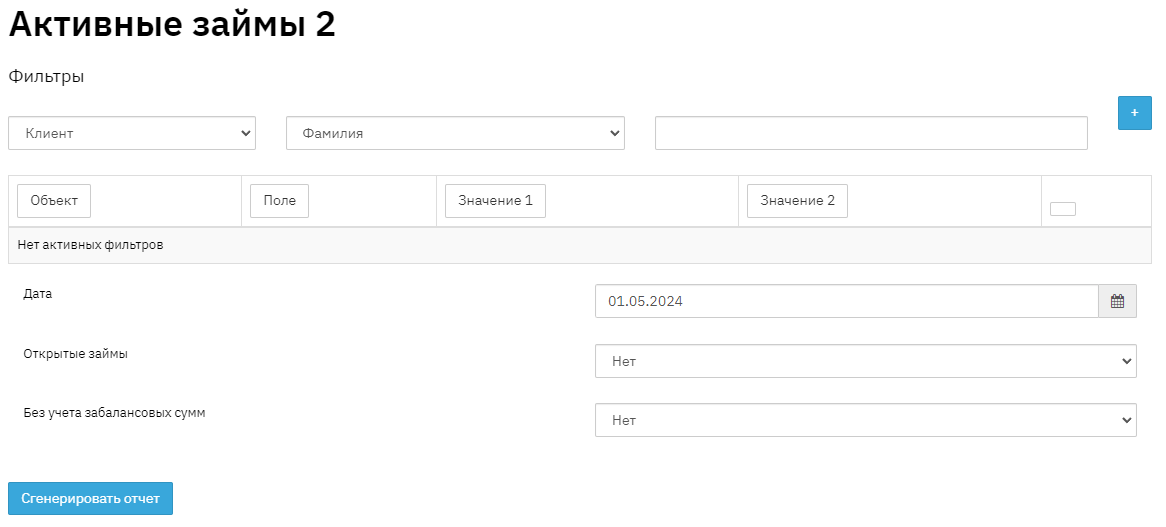Expand the Без учета забалансовых сумм dropdown
Viewport: 1166px width, 527px height.
(x=865, y=420)
